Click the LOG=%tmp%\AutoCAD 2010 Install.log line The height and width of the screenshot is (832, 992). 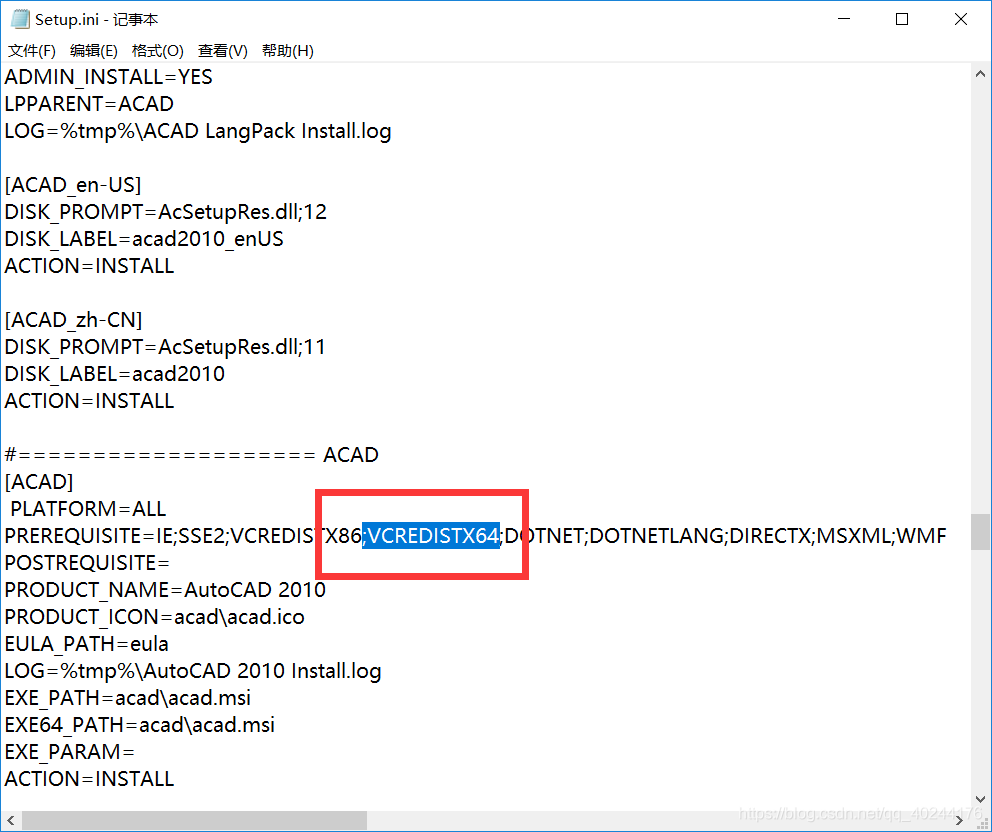[193, 671]
